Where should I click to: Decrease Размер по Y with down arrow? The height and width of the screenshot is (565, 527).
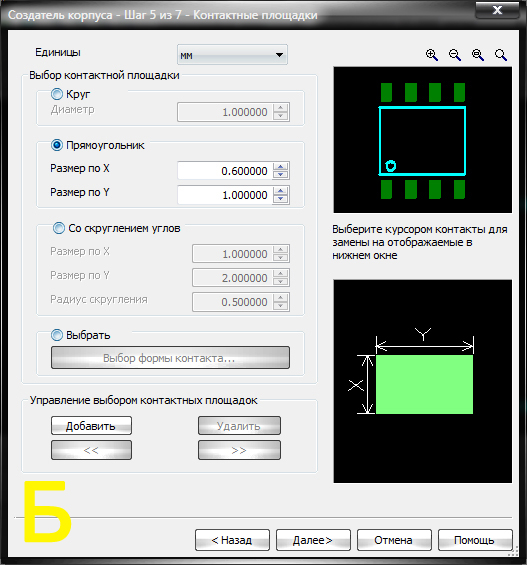pos(281,199)
